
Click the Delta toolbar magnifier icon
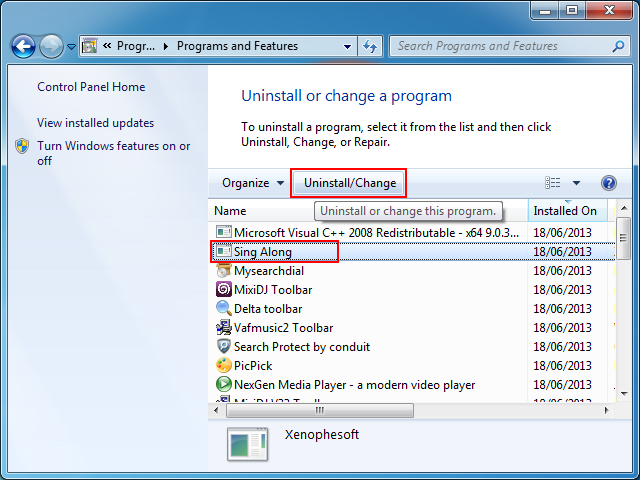click(x=224, y=308)
